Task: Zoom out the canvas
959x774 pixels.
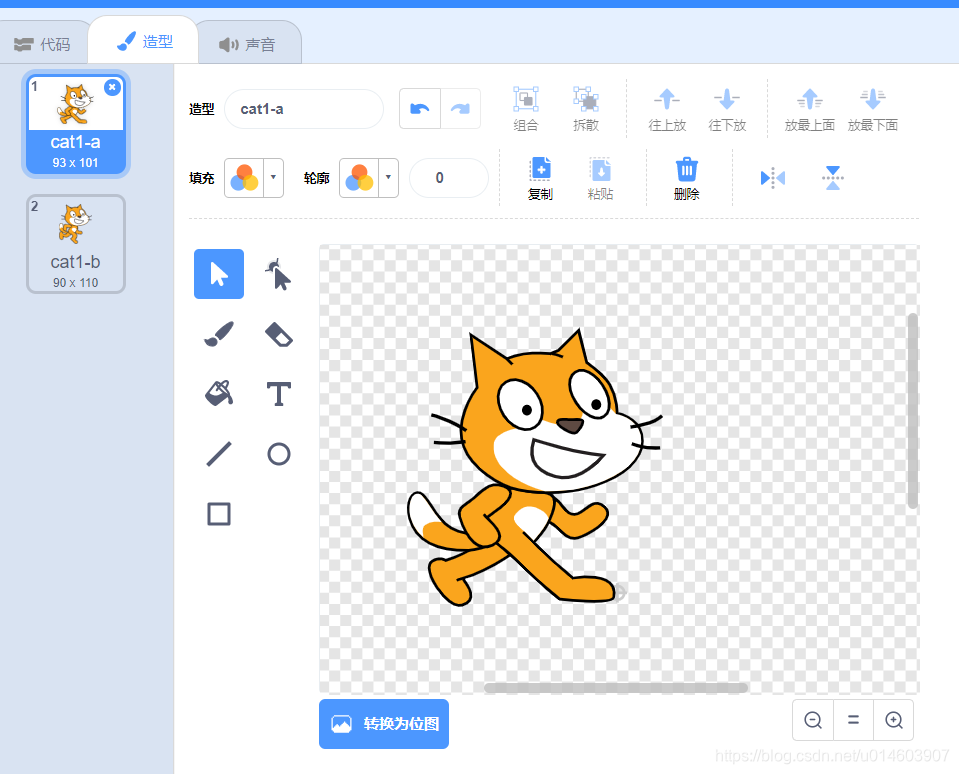Action: (813, 720)
